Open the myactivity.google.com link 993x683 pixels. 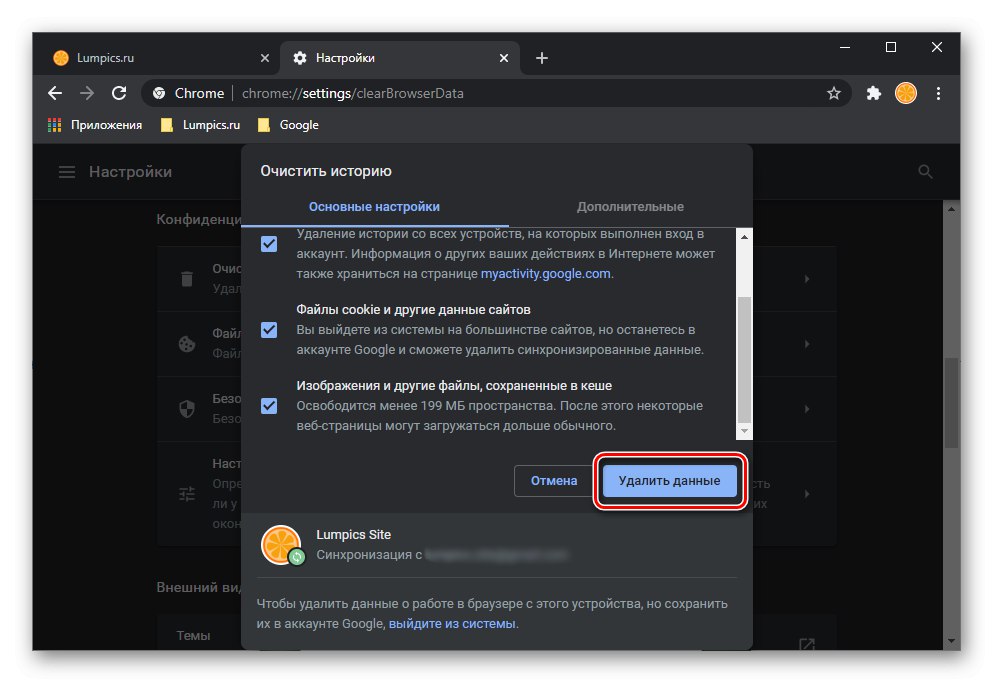coord(545,274)
